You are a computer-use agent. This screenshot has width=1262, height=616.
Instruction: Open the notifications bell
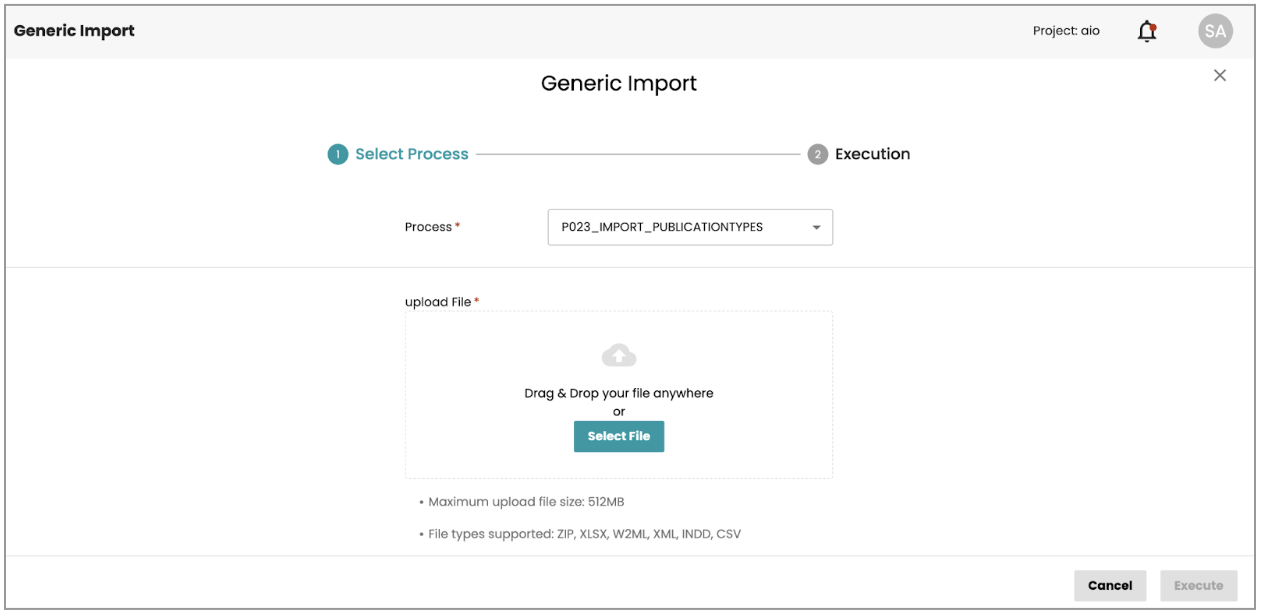click(1146, 32)
